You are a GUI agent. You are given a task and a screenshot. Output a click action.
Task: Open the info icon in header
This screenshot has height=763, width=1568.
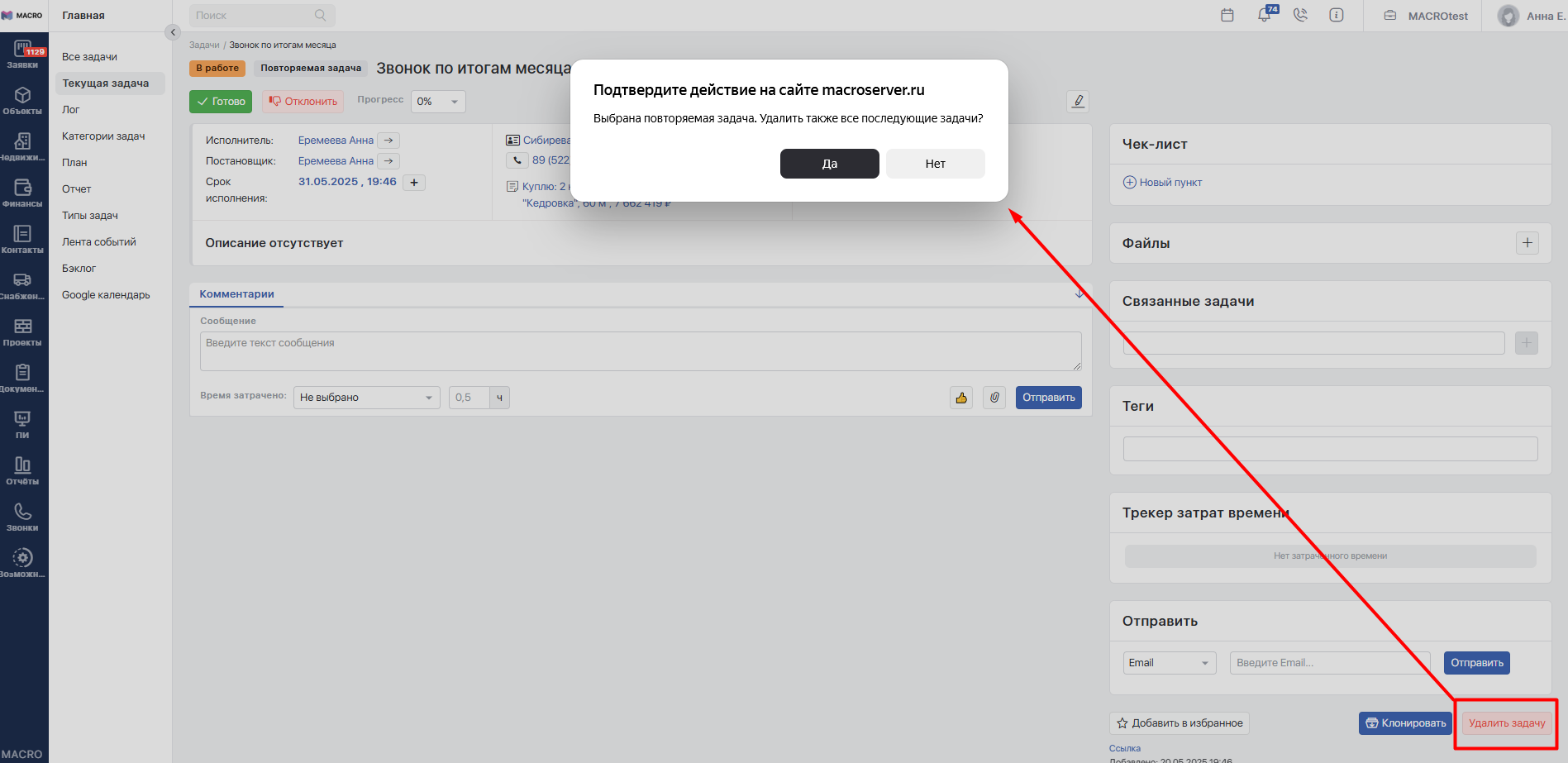1336,15
